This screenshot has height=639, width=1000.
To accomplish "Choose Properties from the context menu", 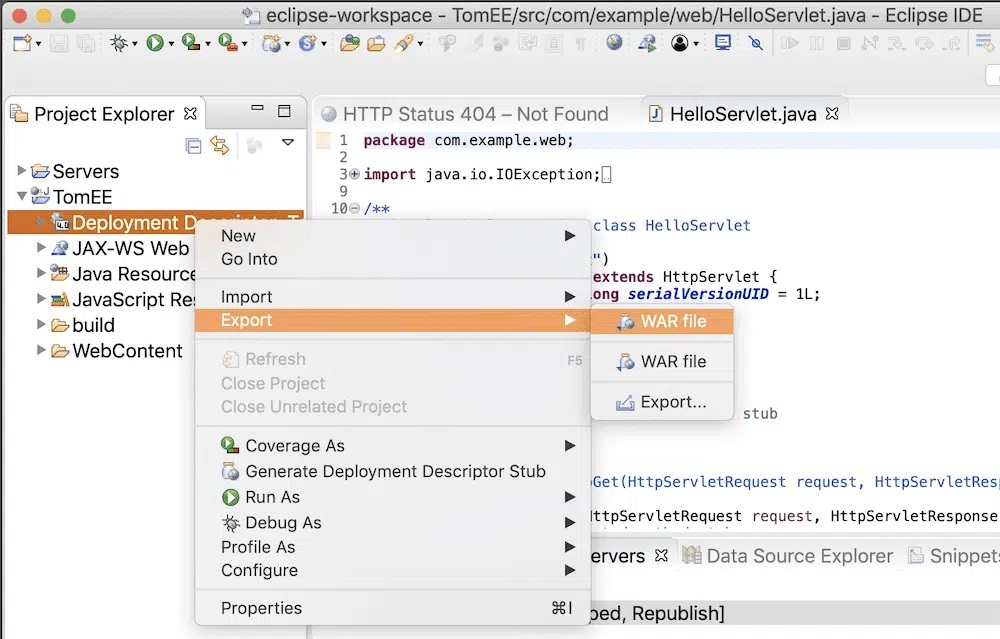I will [x=261, y=608].
